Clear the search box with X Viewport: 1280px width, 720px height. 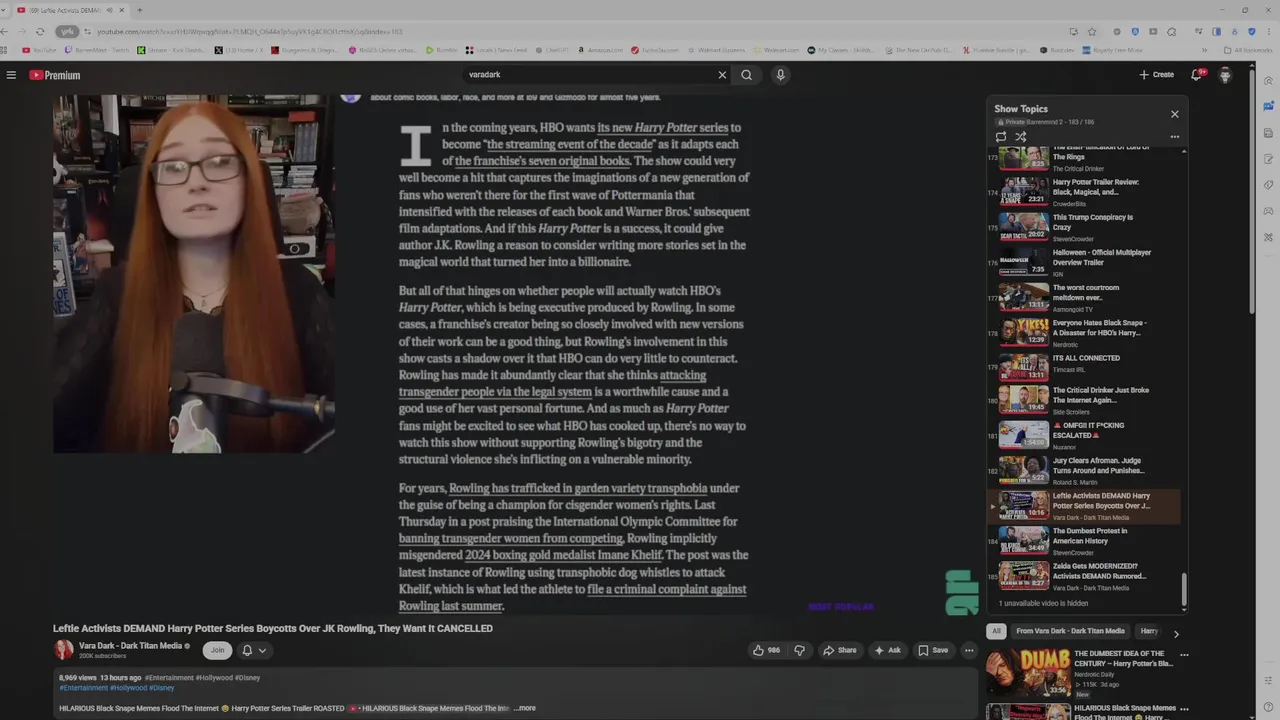coord(722,75)
